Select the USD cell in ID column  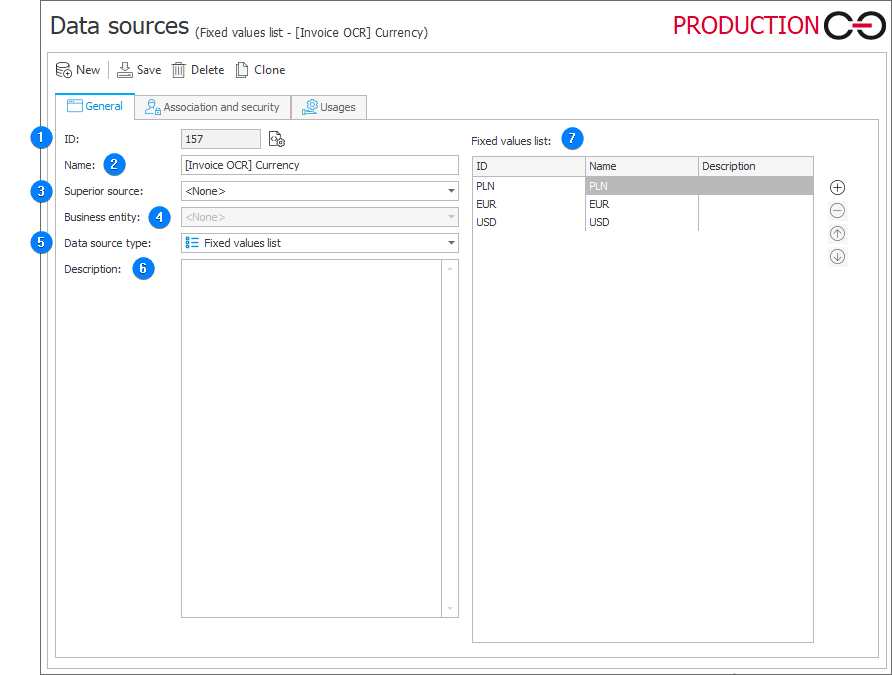click(x=528, y=222)
